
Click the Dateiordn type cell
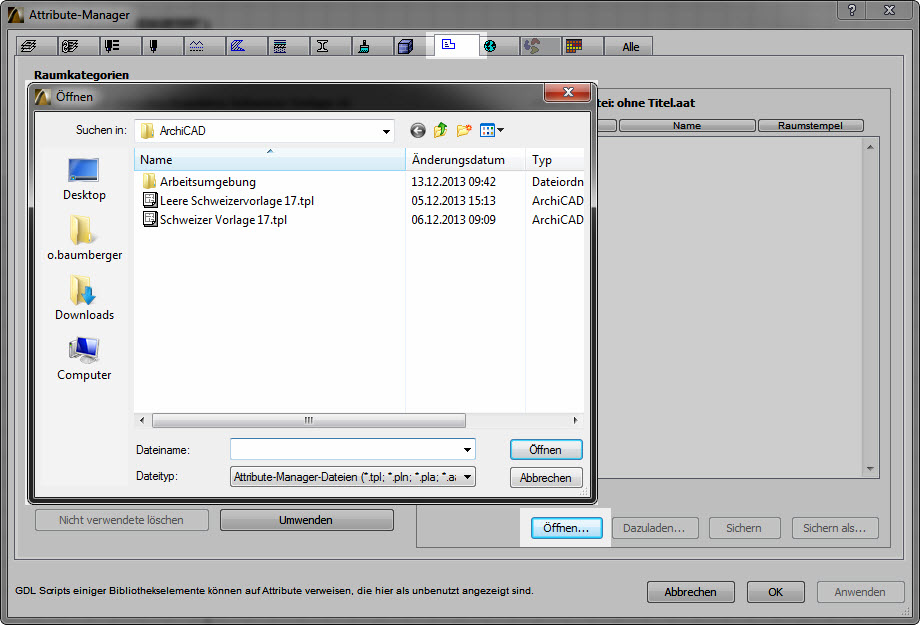coord(557,182)
